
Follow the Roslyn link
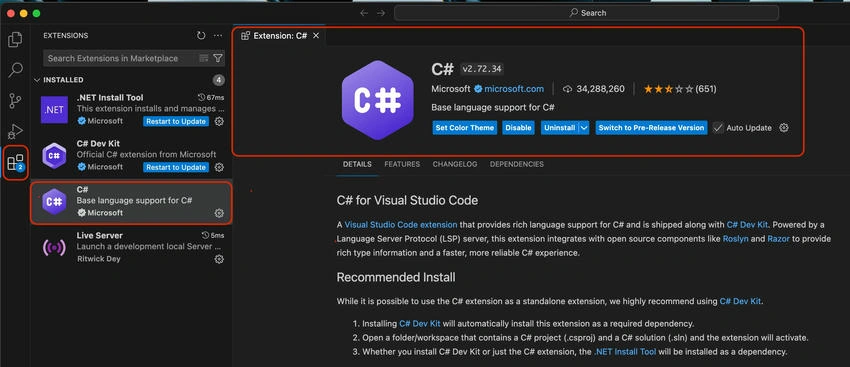pyautogui.click(x=736, y=239)
